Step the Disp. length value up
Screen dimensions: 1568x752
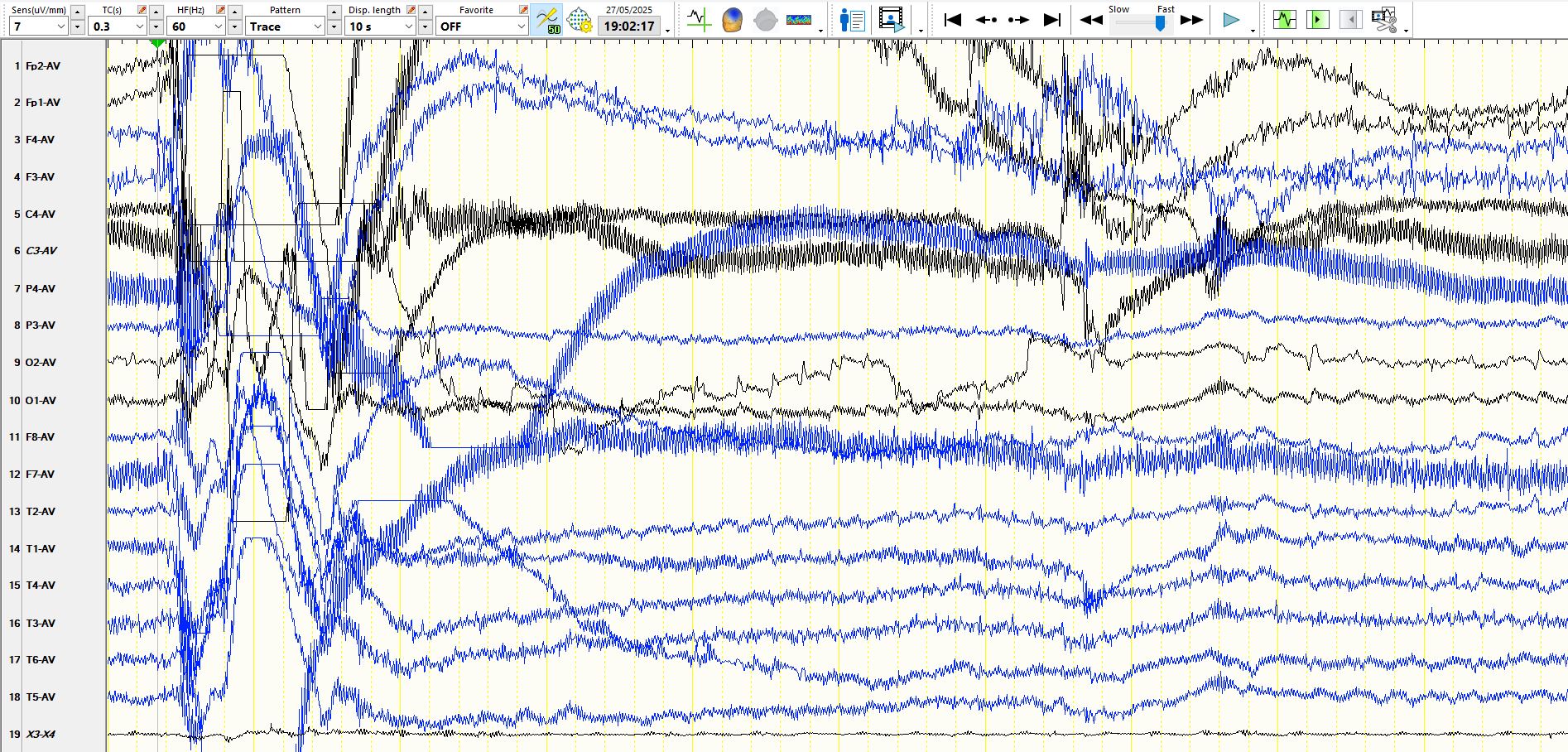tap(425, 12)
